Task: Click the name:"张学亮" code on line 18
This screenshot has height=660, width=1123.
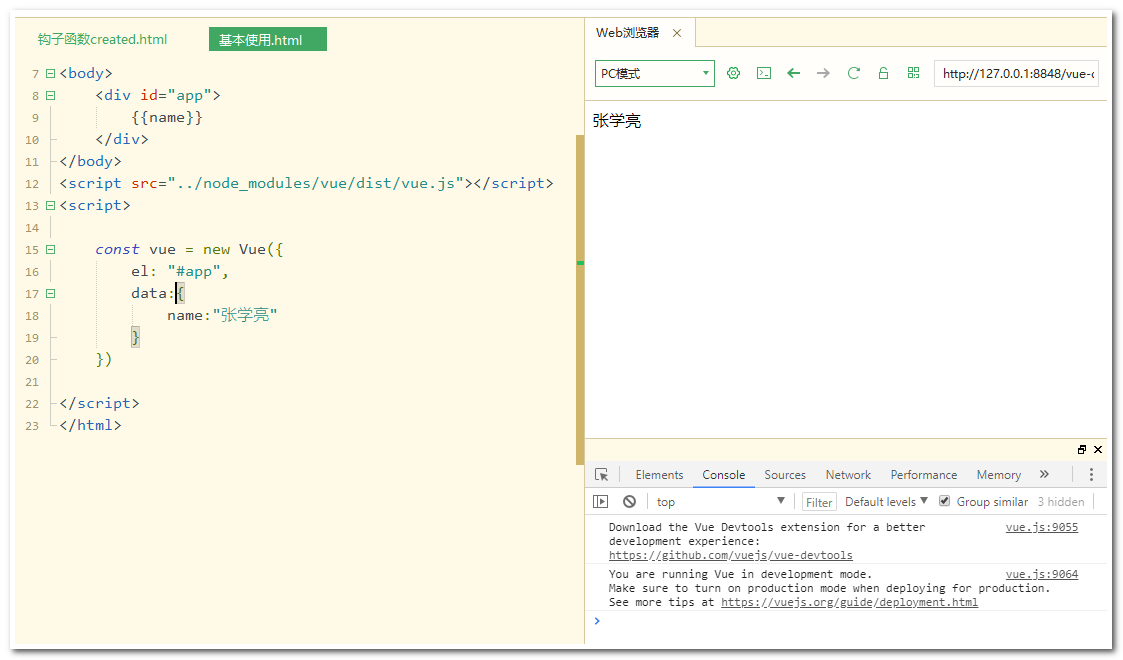Action: pyautogui.click(x=222, y=315)
